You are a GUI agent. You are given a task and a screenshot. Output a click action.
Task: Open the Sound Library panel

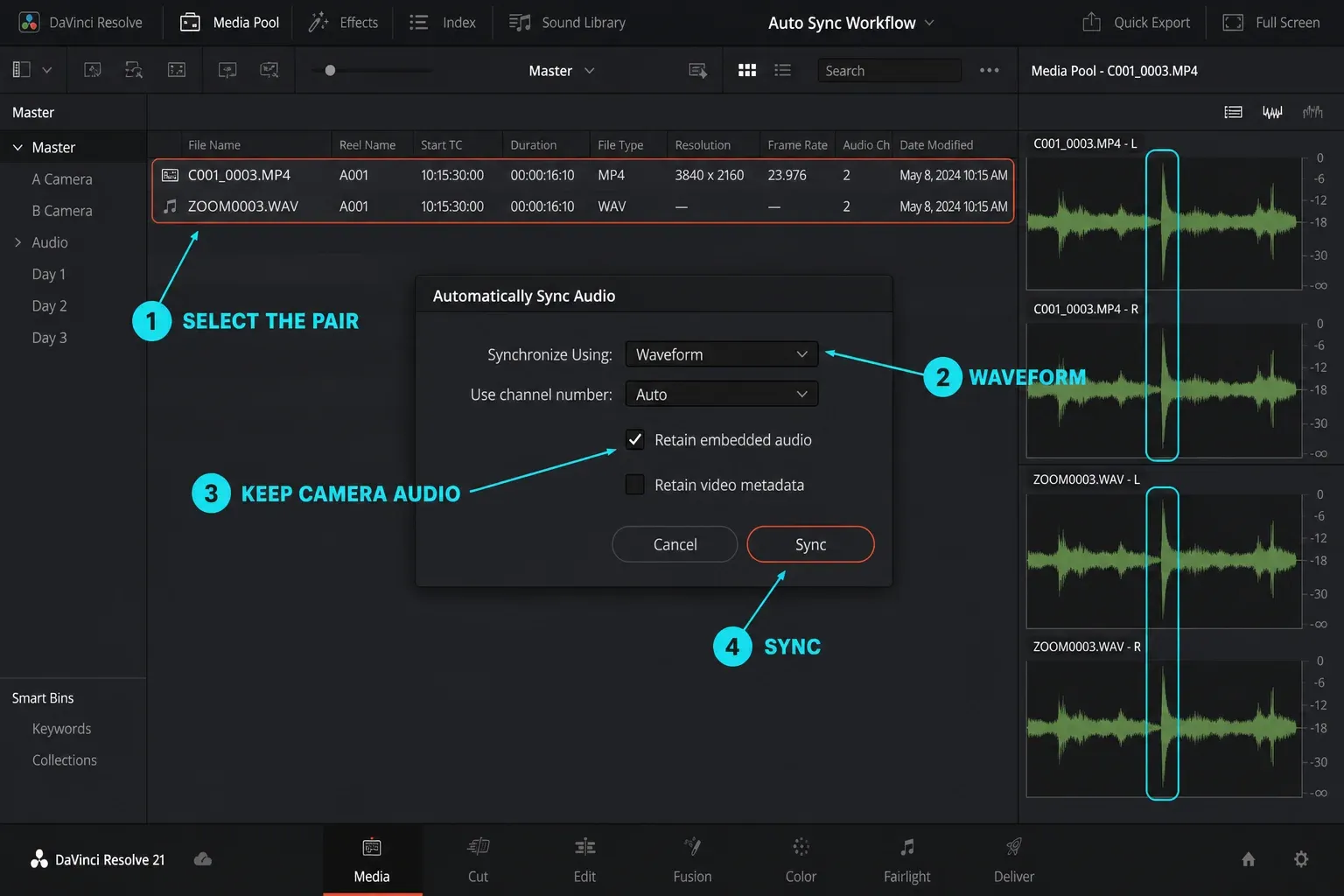click(x=567, y=23)
